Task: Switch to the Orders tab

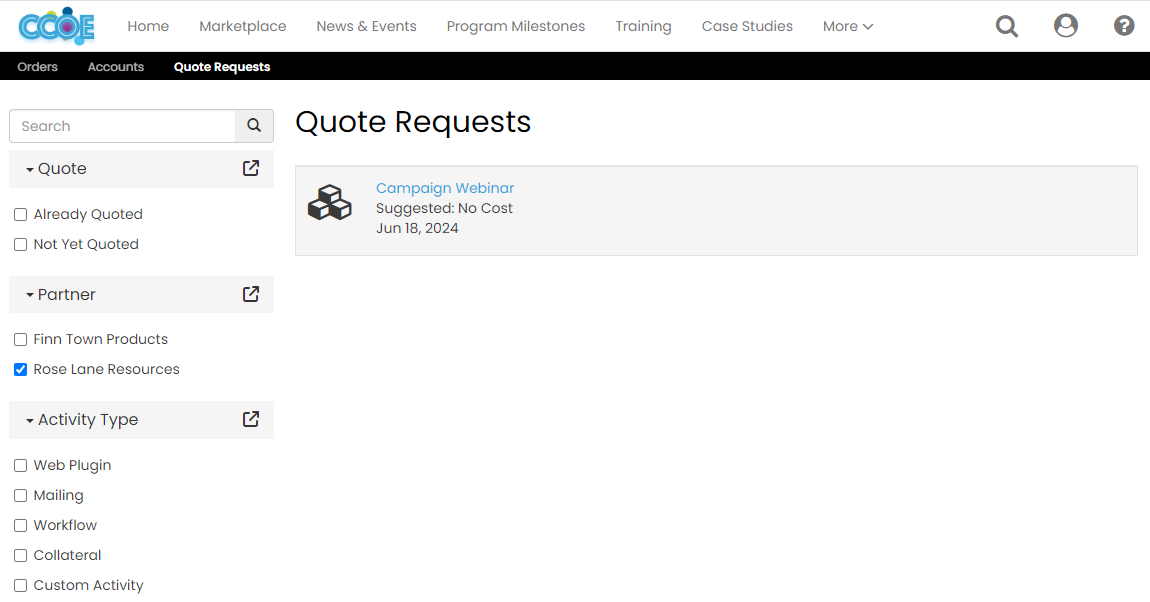Action: tap(37, 66)
